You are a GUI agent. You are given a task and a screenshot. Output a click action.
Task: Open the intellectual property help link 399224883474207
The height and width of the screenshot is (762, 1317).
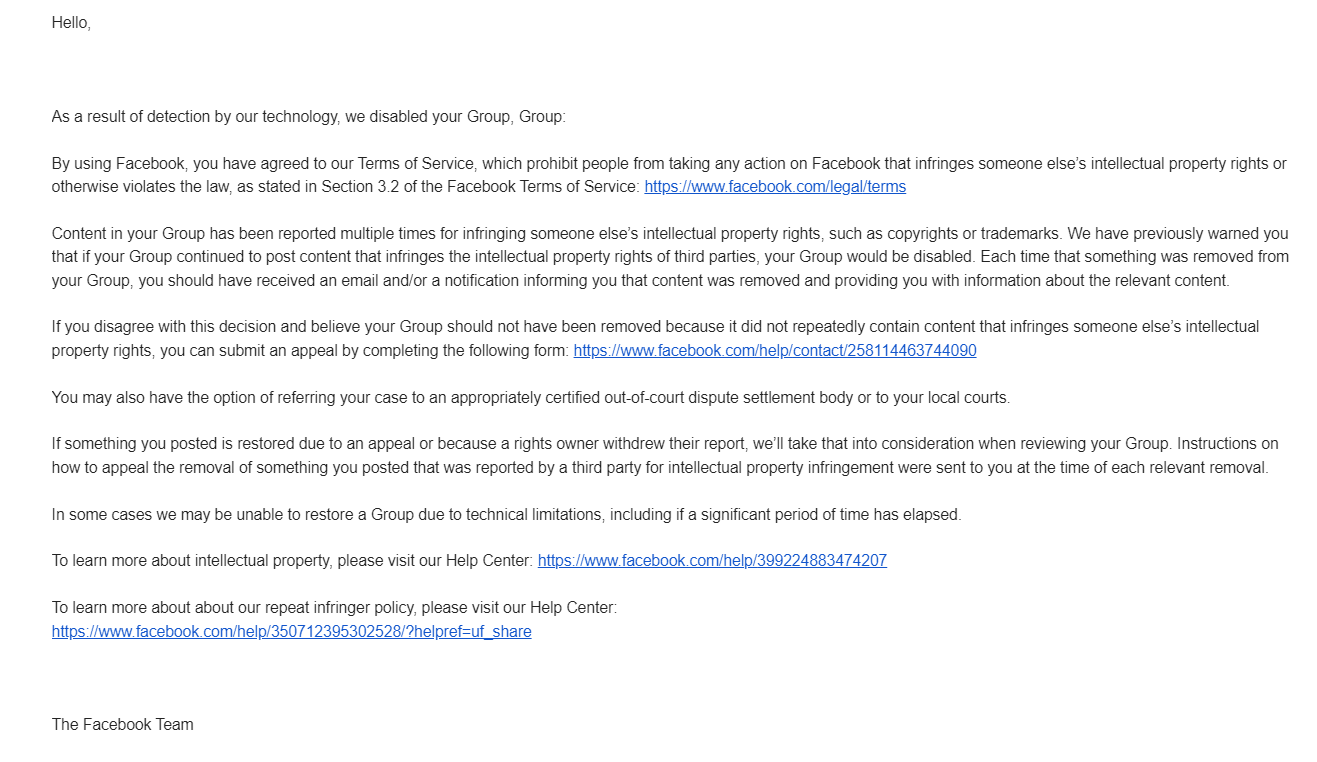712,561
